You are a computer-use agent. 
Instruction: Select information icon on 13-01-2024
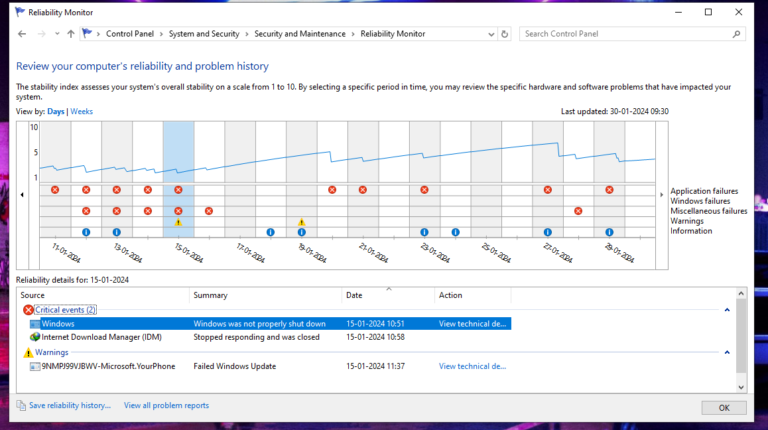click(117, 232)
